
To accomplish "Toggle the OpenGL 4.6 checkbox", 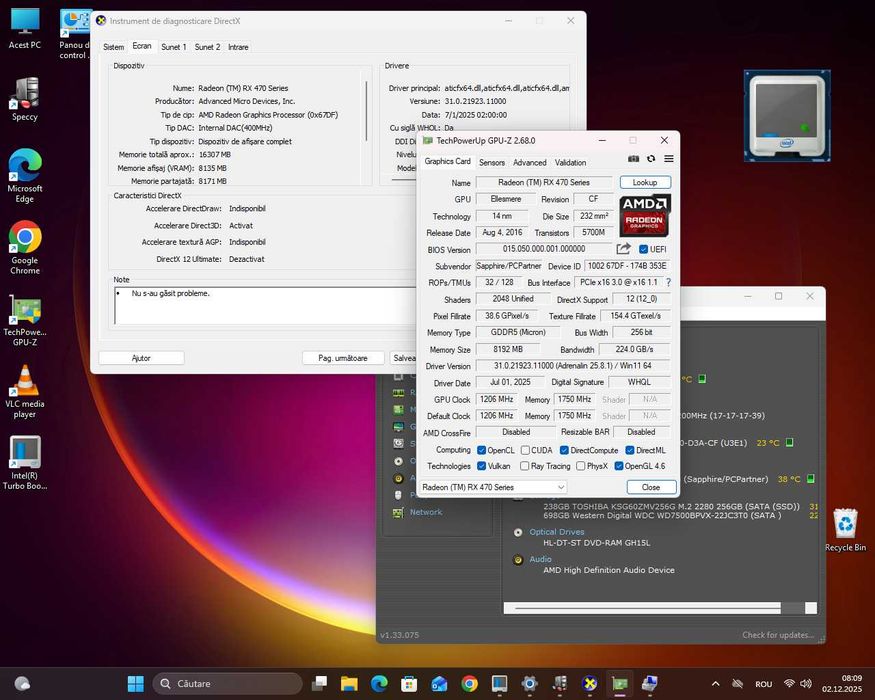I will (618, 466).
